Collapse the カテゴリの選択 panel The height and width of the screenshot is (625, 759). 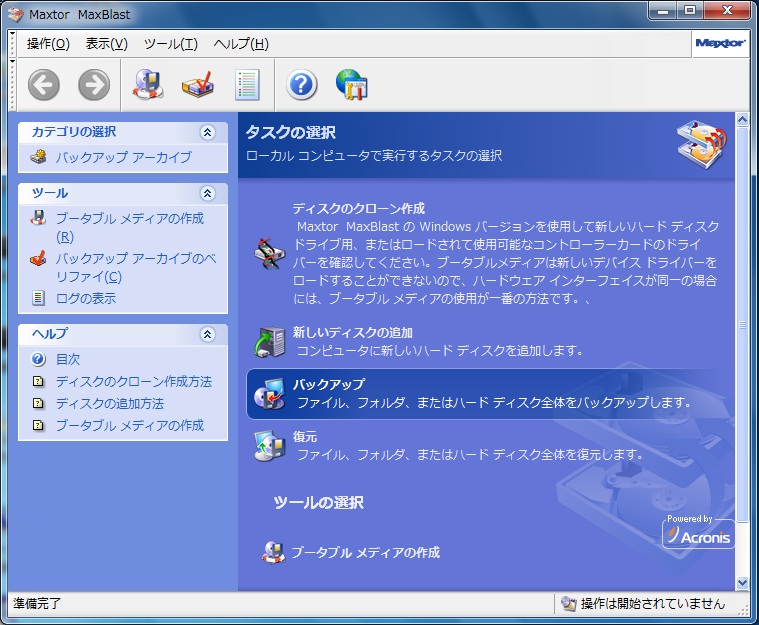(x=208, y=132)
